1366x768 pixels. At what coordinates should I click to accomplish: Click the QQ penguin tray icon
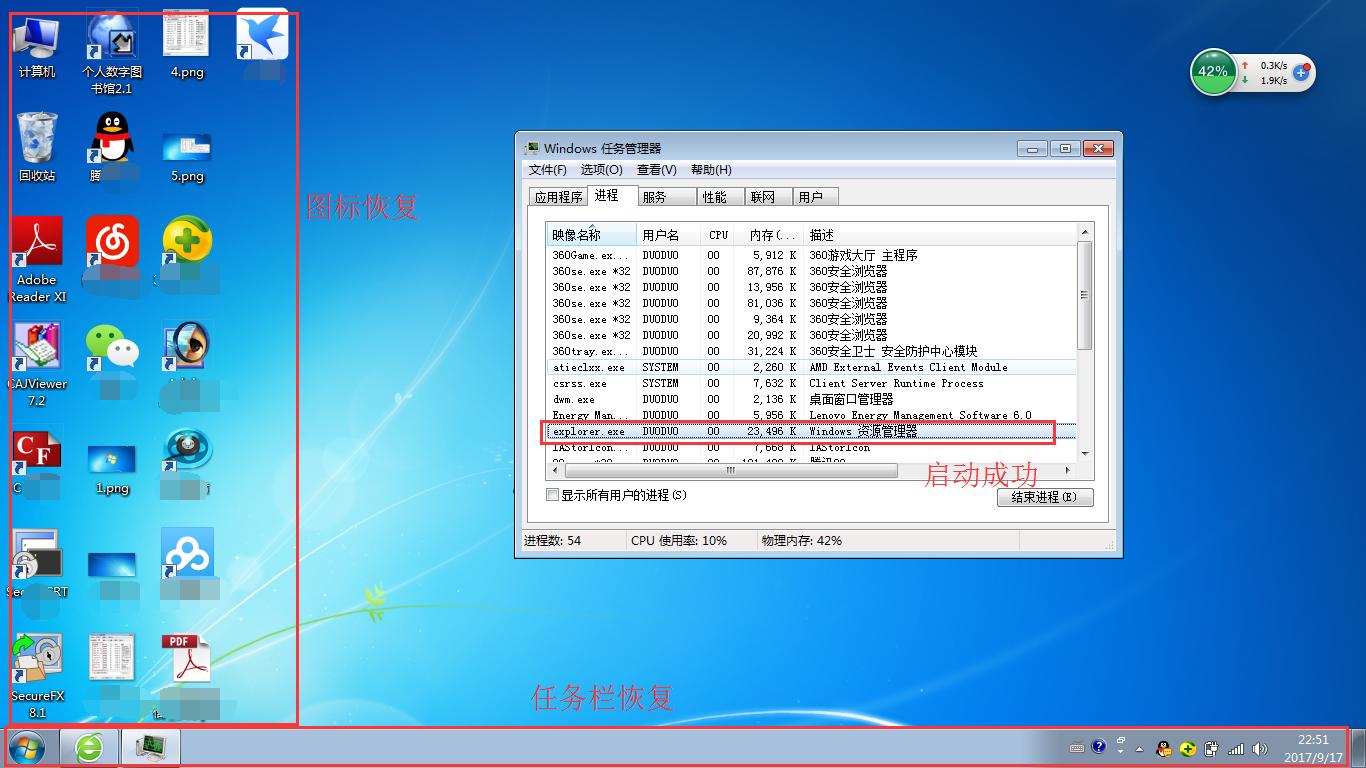point(1163,747)
